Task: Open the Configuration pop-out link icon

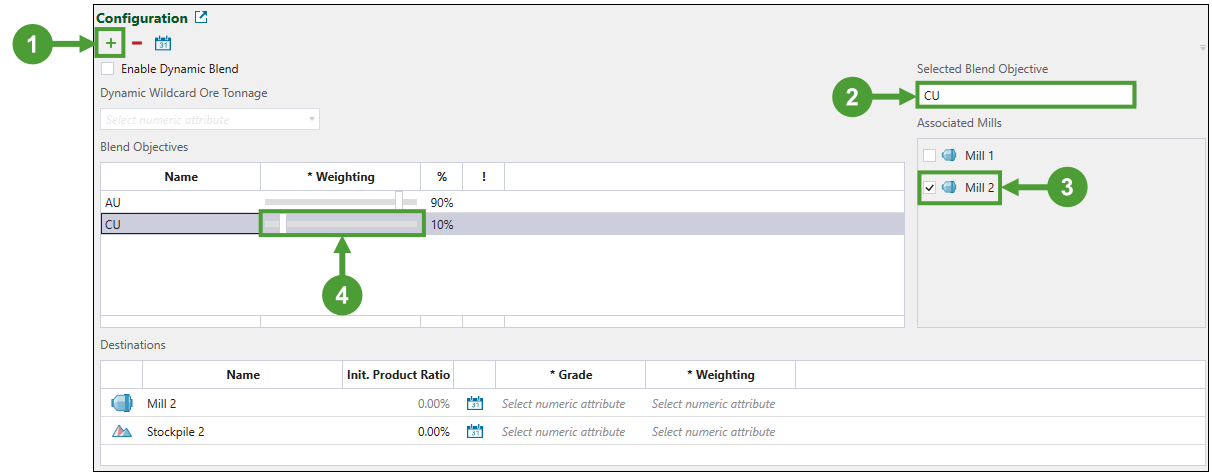Action: 201,17
